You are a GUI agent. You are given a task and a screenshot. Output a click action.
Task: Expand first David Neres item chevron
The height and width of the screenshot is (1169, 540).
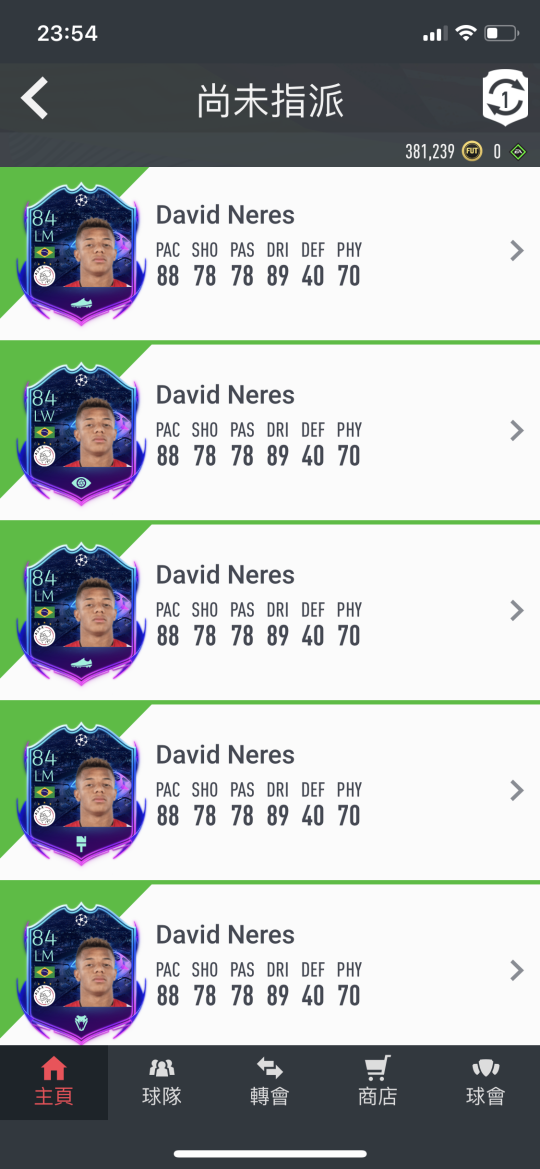point(516,250)
